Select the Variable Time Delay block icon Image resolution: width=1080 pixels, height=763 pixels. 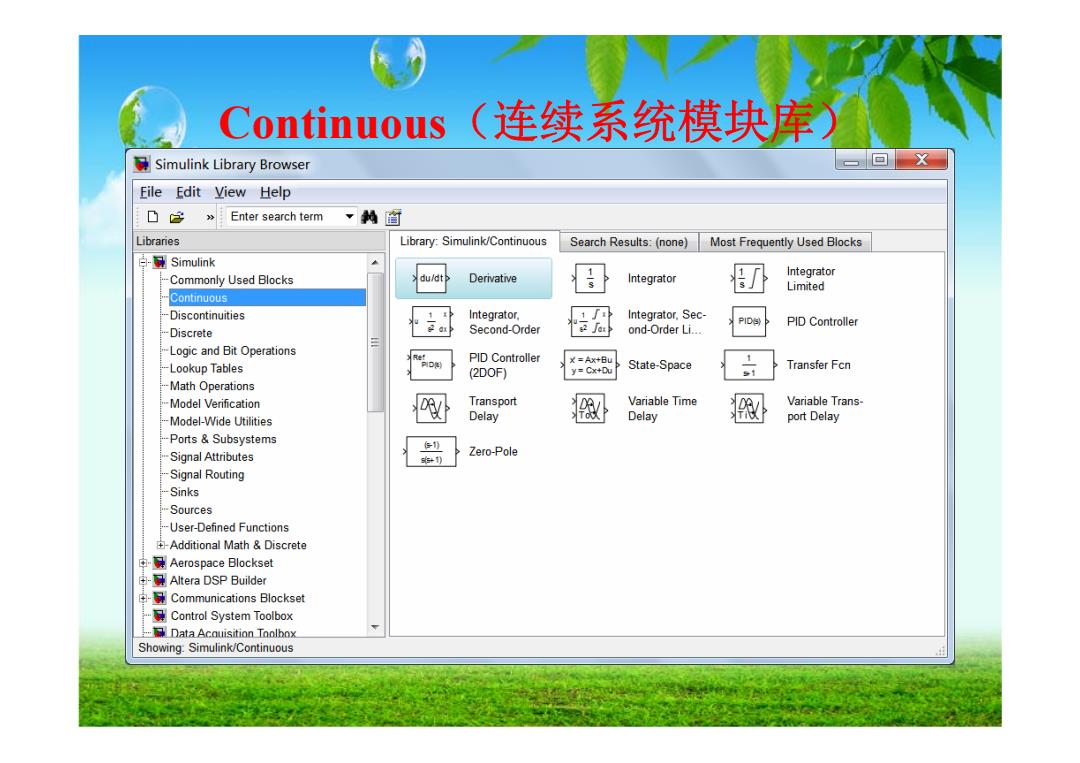click(x=590, y=408)
